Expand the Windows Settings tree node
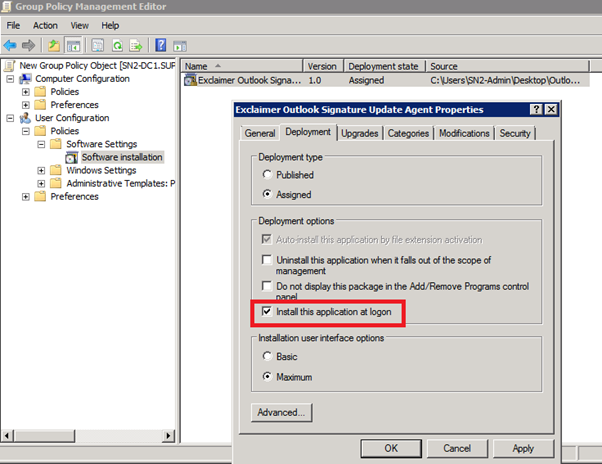The height and width of the screenshot is (464, 602). point(41,170)
